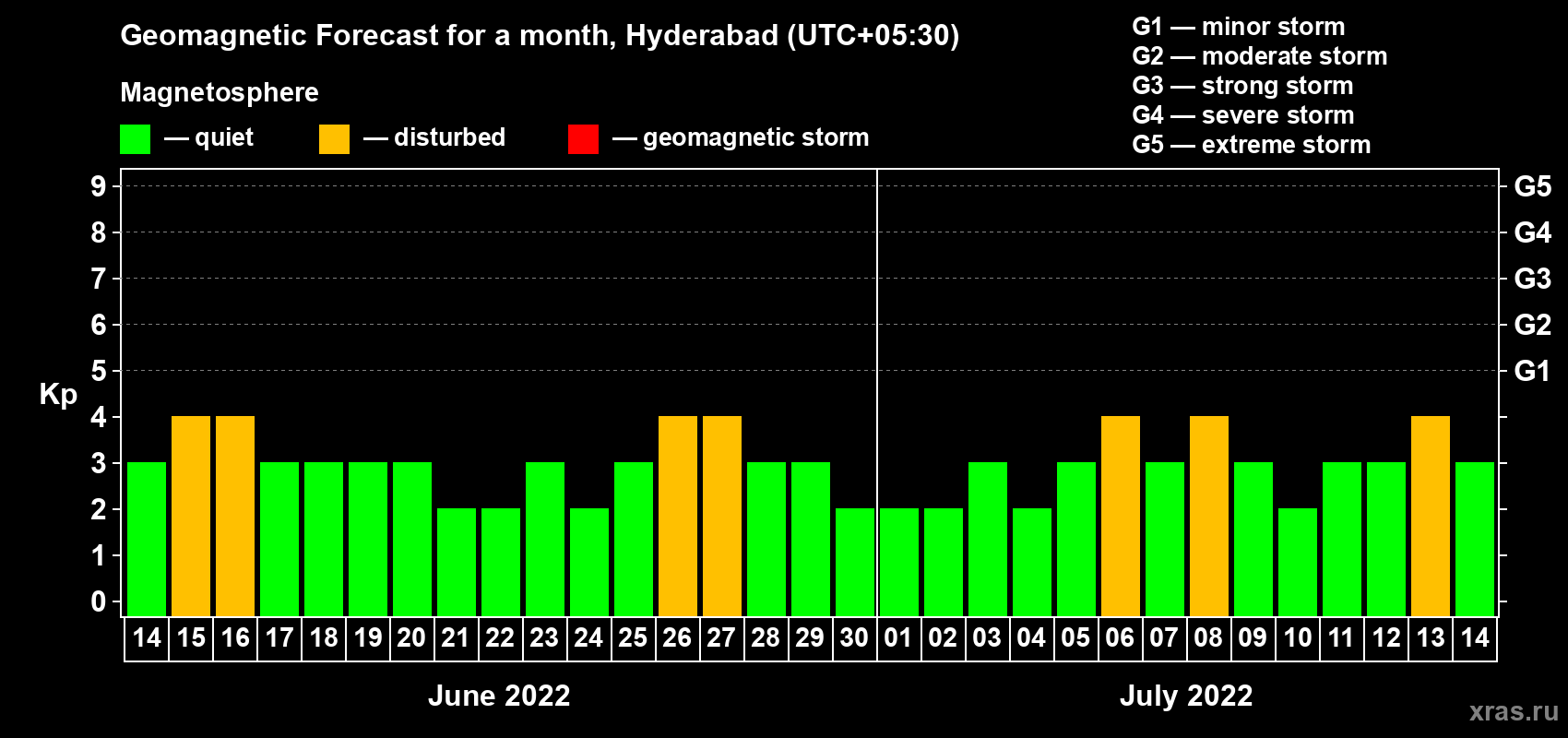Select the date label 01

pyautogui.click(x=898, y=638)
